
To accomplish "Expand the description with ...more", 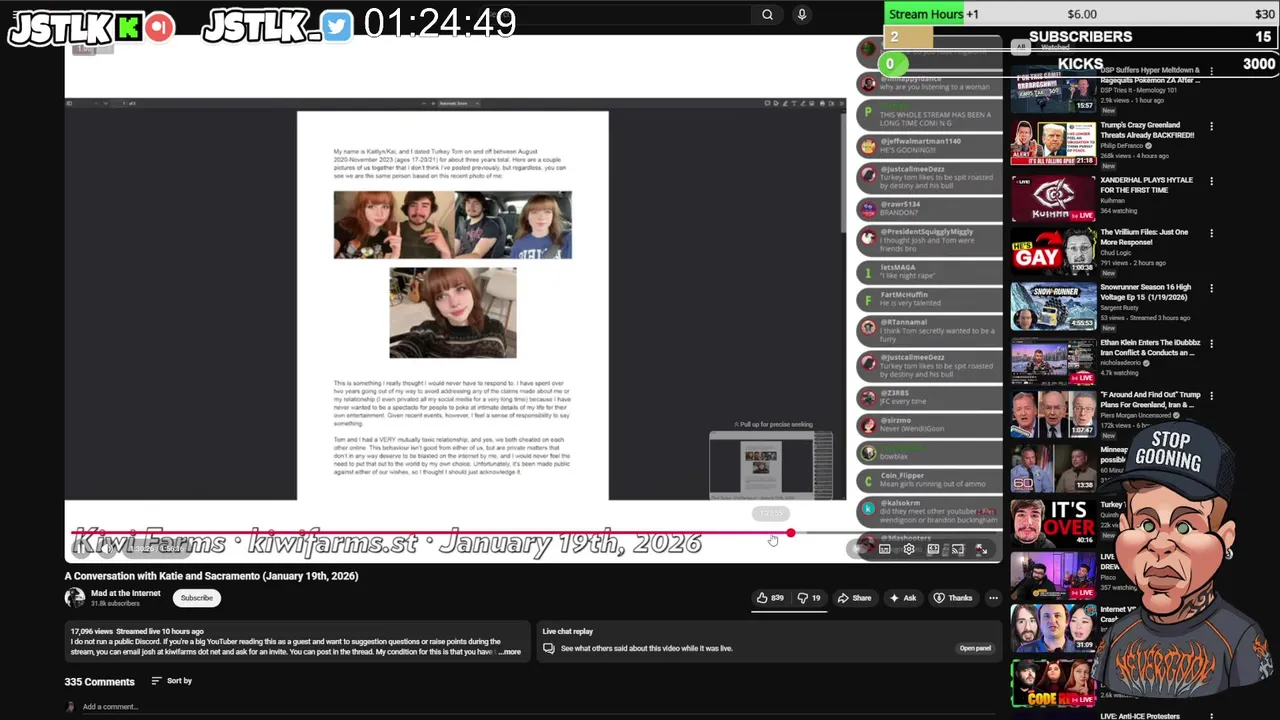I will click(510, 652).
